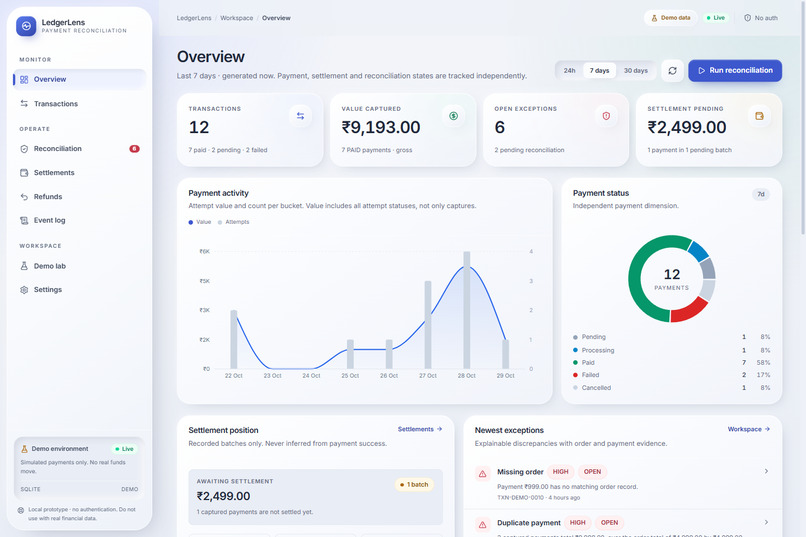Image resolution: width=806 pixels, height=537 pixels.
Task: Expand the Missing order exception chevron
Action: coord(766,471)
